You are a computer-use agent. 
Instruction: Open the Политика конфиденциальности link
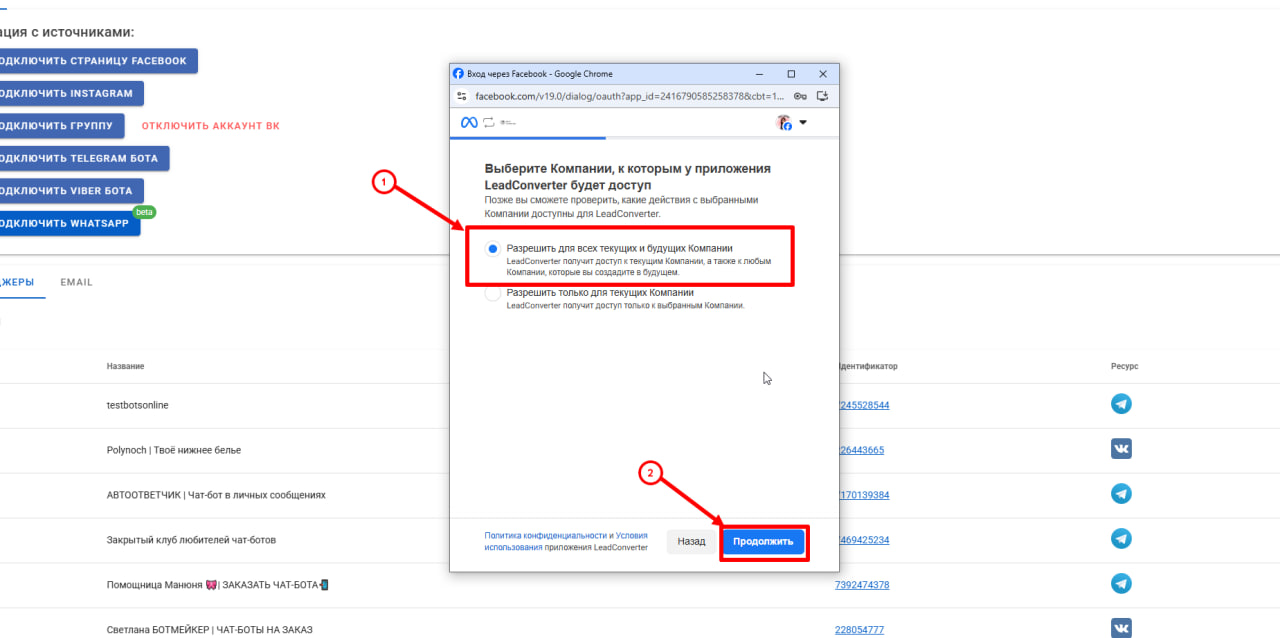point(546,535)
